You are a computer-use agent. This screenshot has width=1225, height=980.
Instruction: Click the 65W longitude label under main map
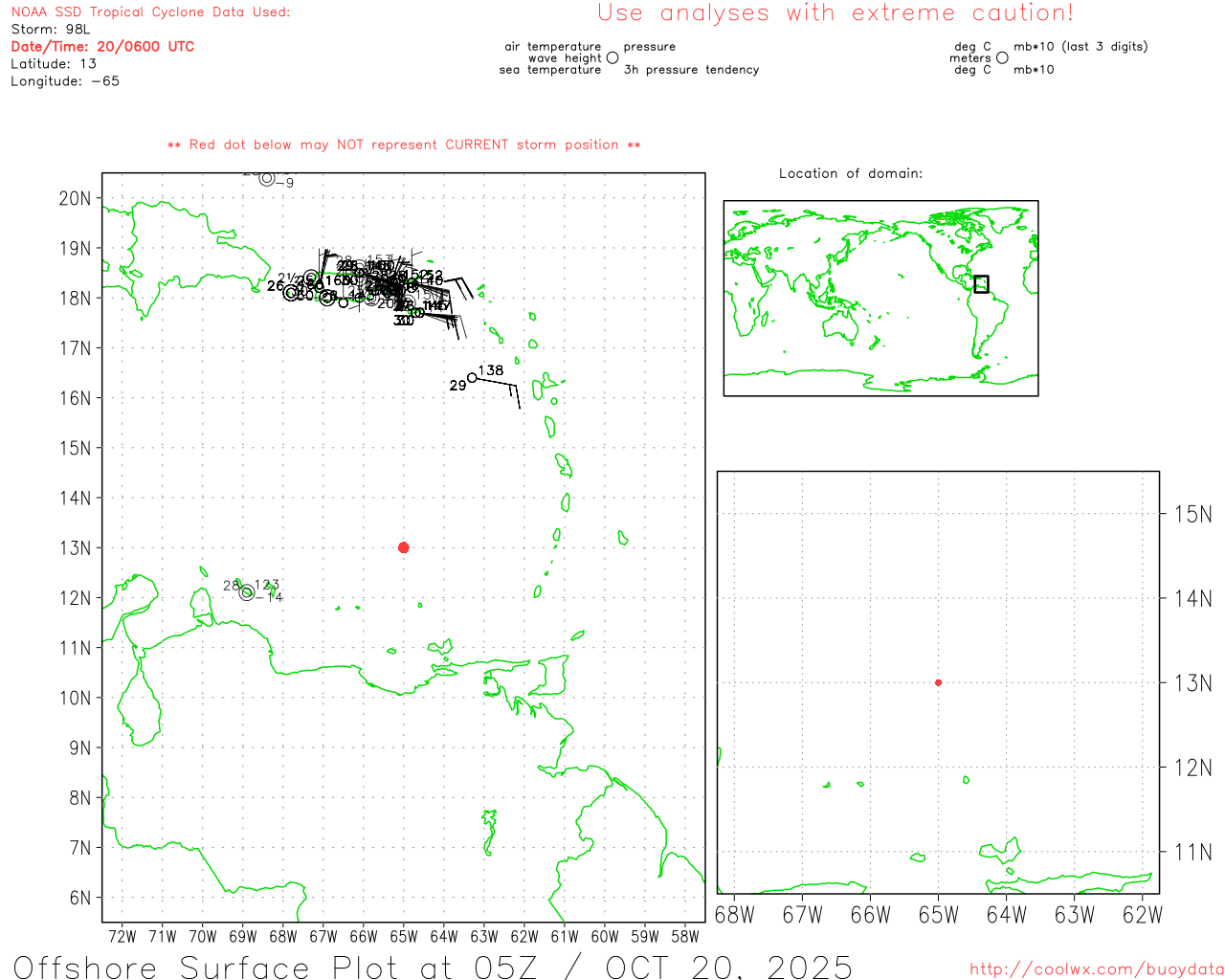[403, 937]
